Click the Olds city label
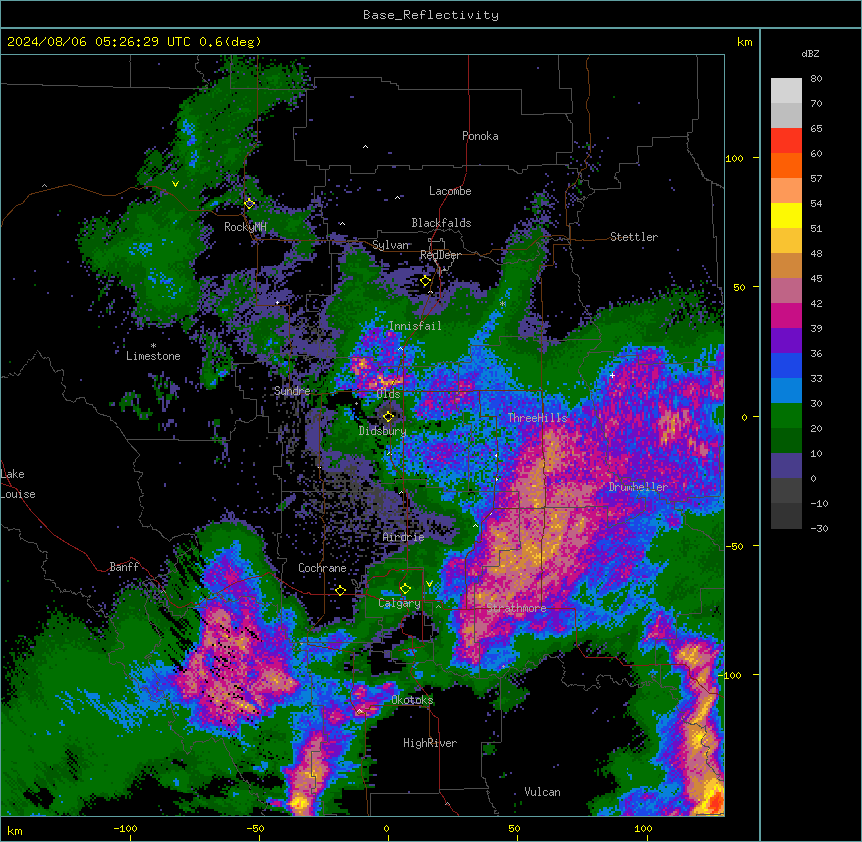This screenshot has height=842, width=862. coord(388,394)
